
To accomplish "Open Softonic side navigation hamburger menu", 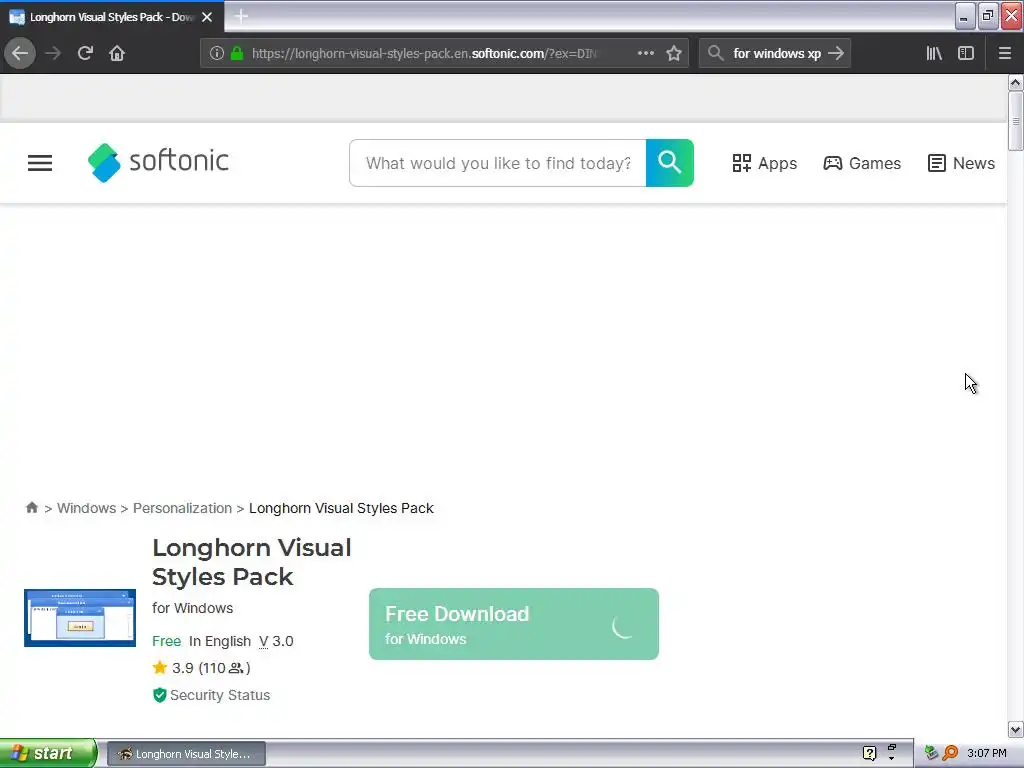I will point(40,163).
